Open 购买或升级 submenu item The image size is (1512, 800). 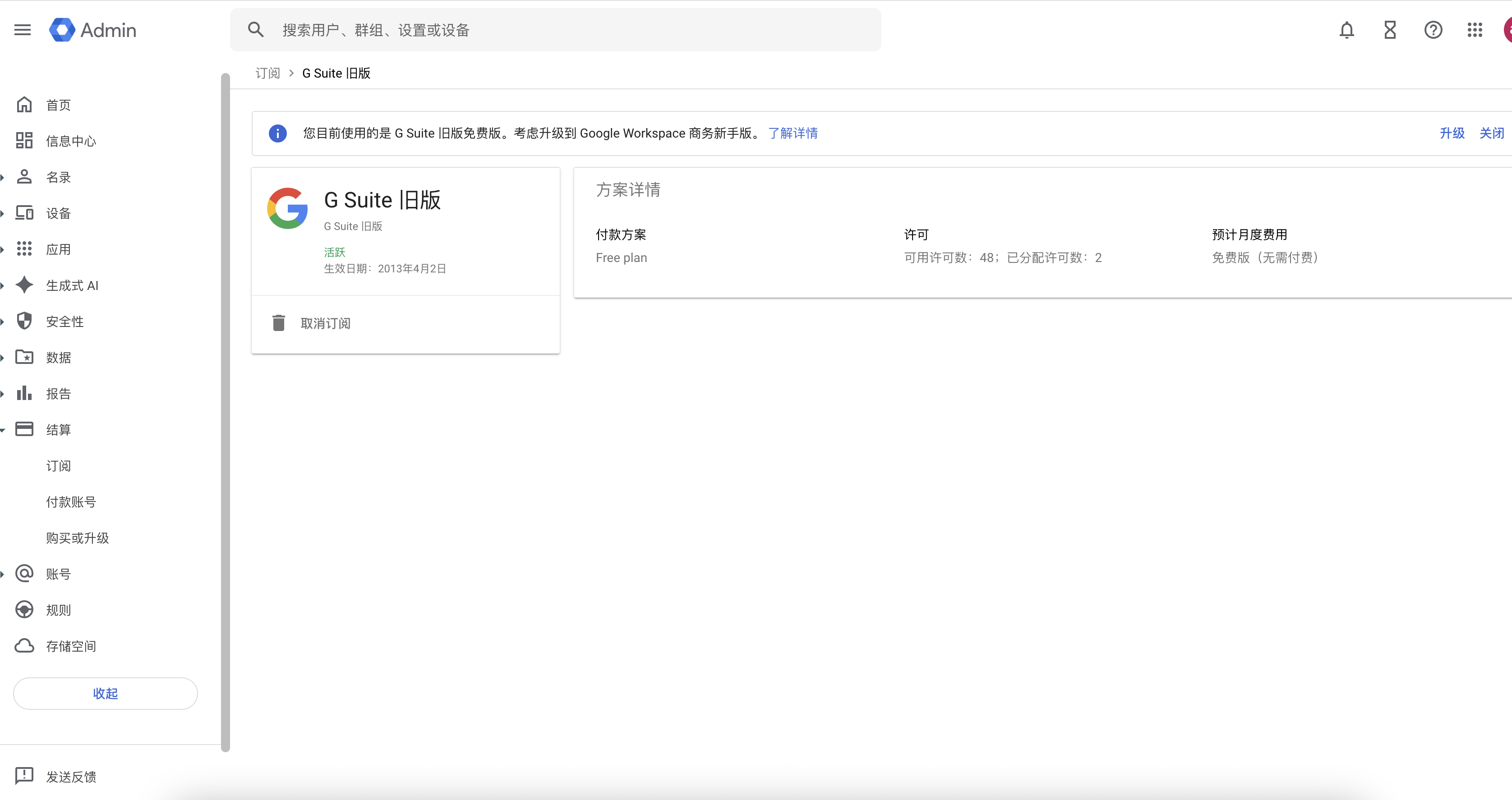click(x=78, y=538)
